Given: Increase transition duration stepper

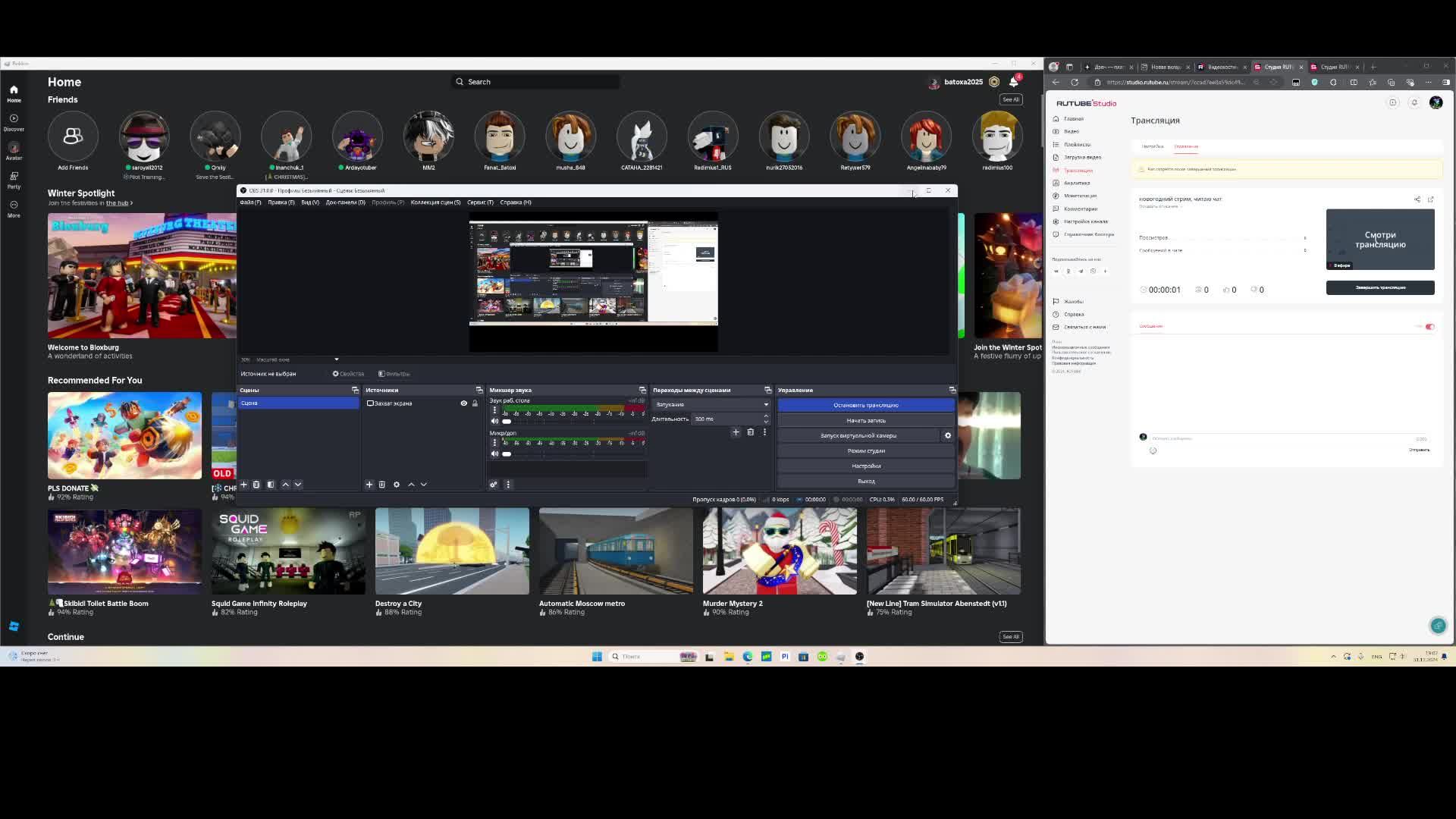Looking at the screenshot, I should tap(766, 416).
